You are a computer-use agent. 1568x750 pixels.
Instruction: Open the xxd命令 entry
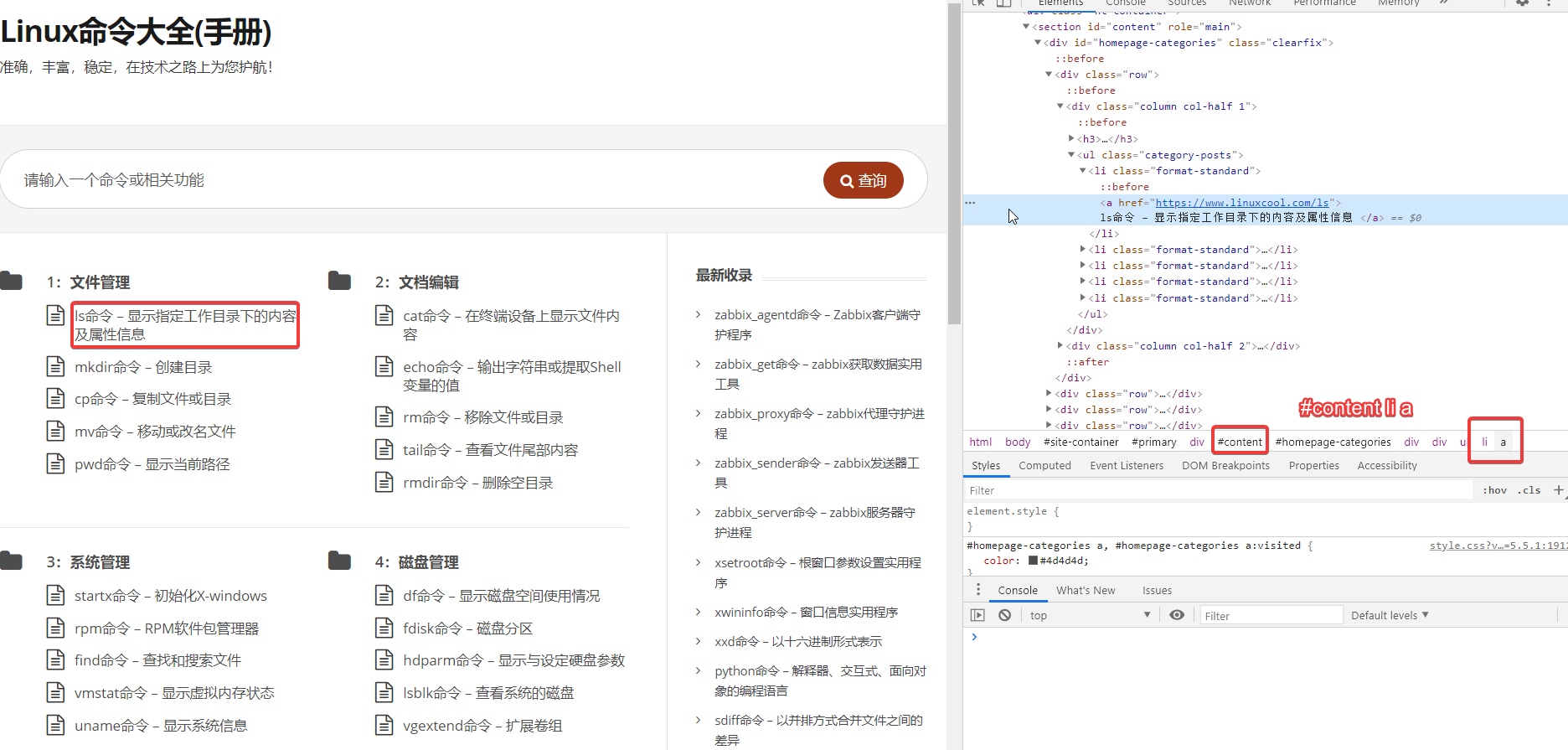798,642
